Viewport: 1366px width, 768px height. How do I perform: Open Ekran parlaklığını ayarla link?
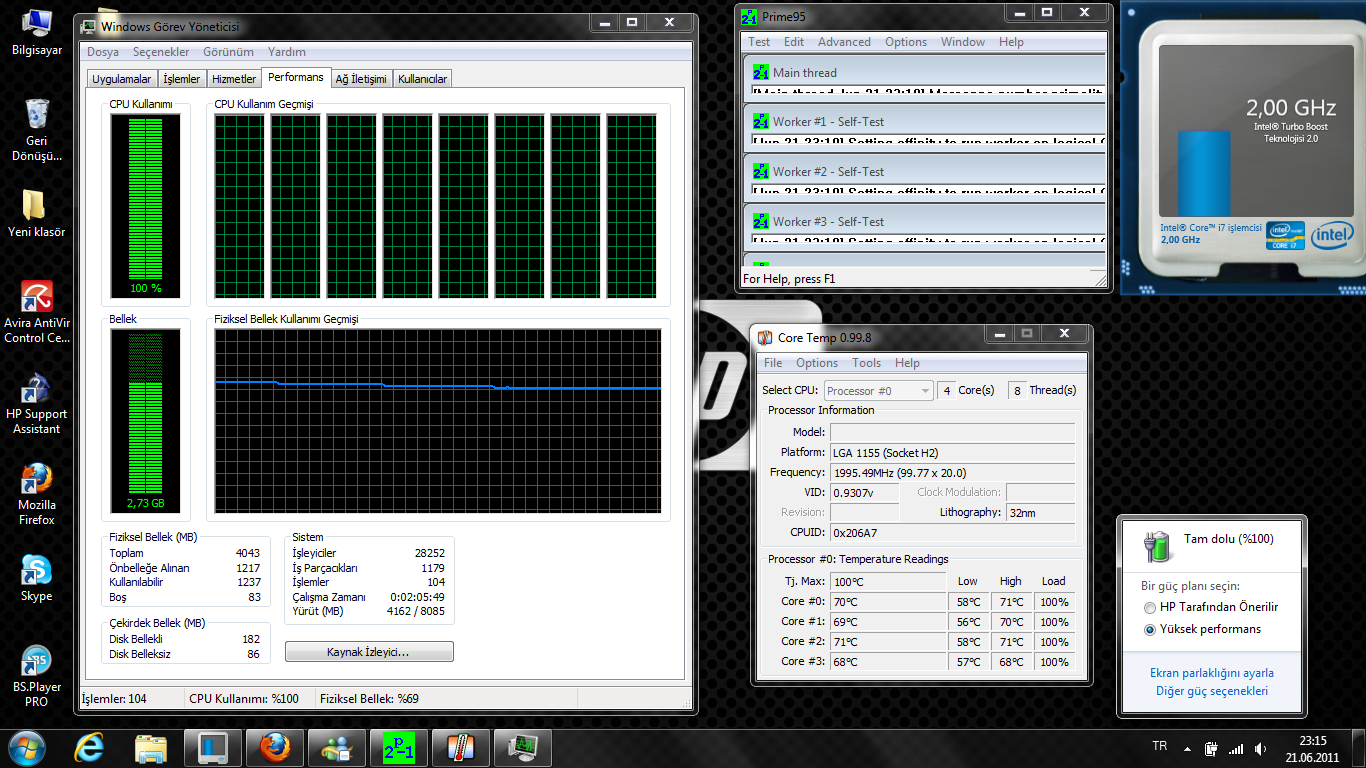coord(1212,673)
